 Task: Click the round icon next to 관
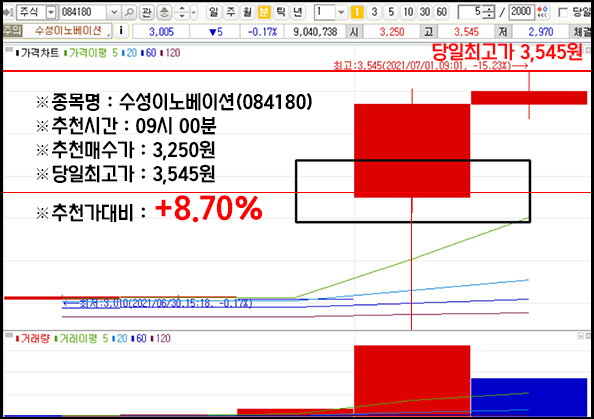tap(164, 13)
